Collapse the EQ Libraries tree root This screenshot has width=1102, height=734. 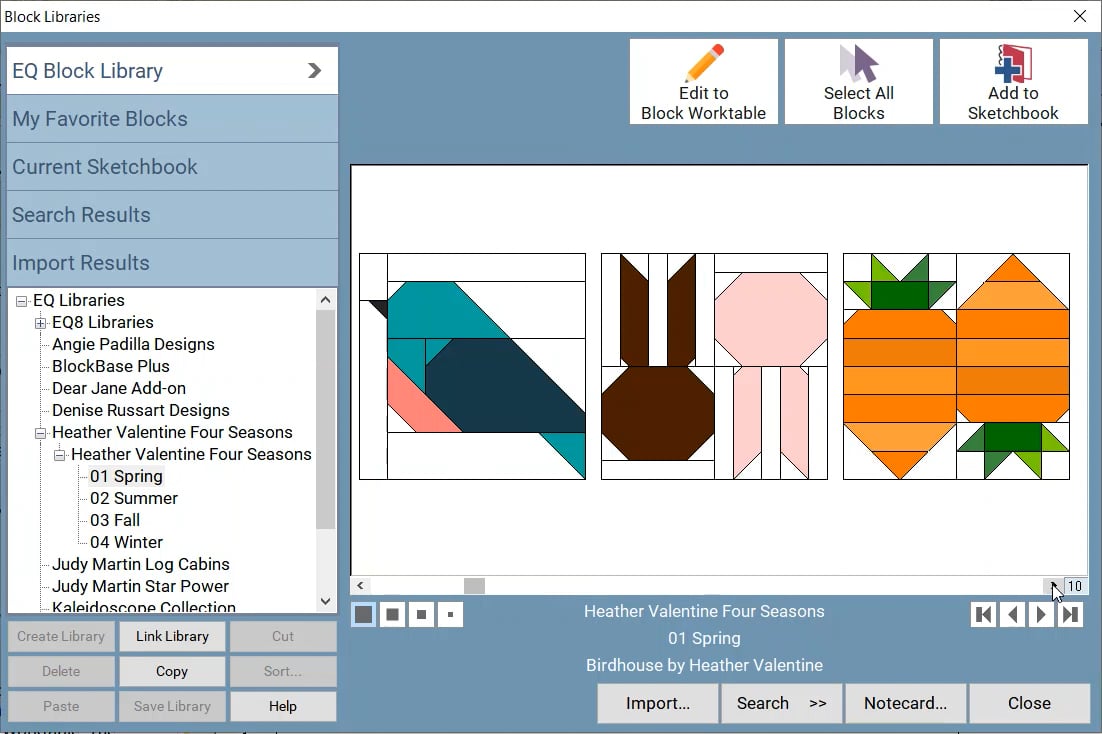[x=22, y=301]
